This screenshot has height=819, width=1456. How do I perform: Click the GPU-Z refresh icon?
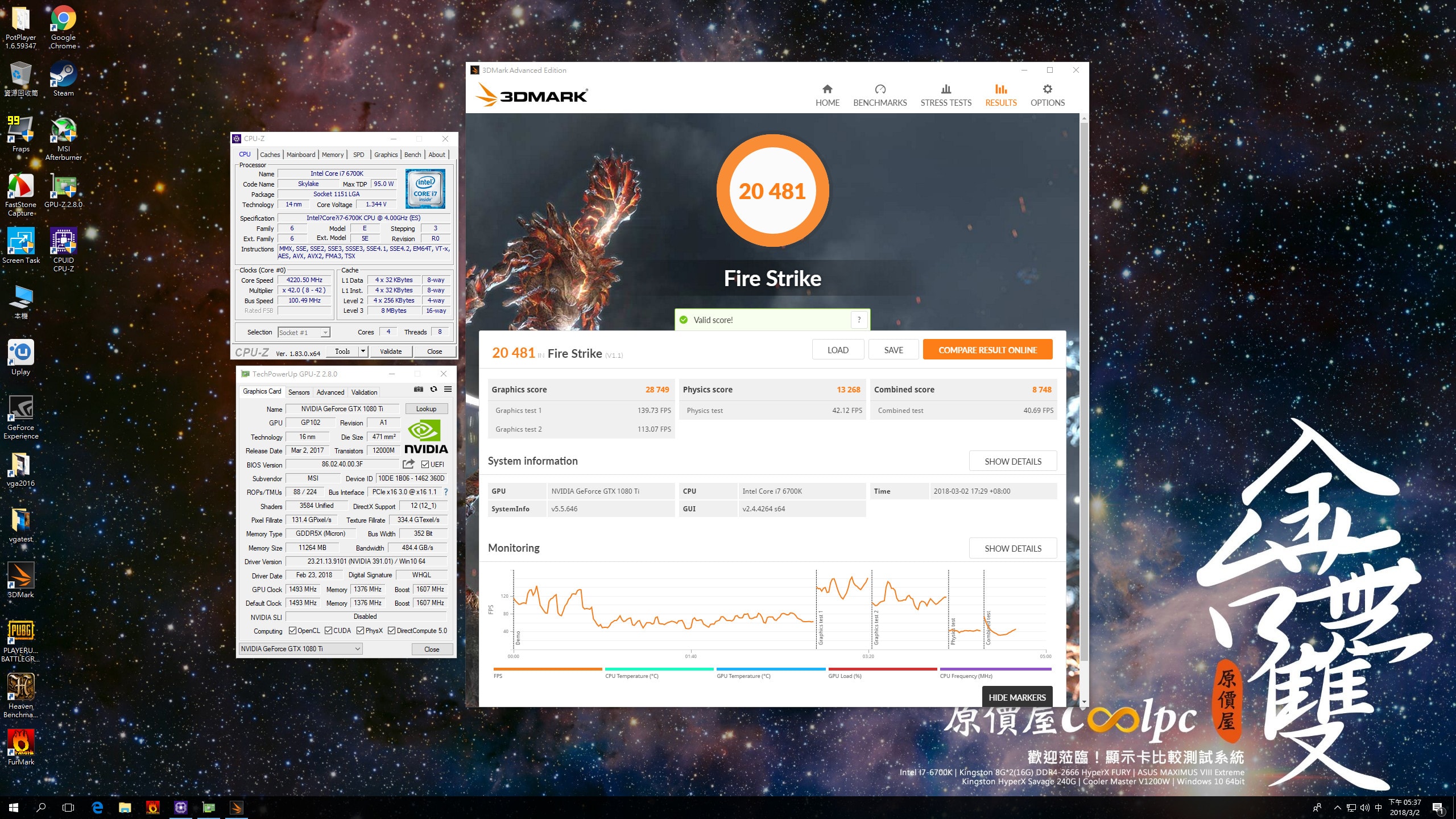[x=433, y=390]
